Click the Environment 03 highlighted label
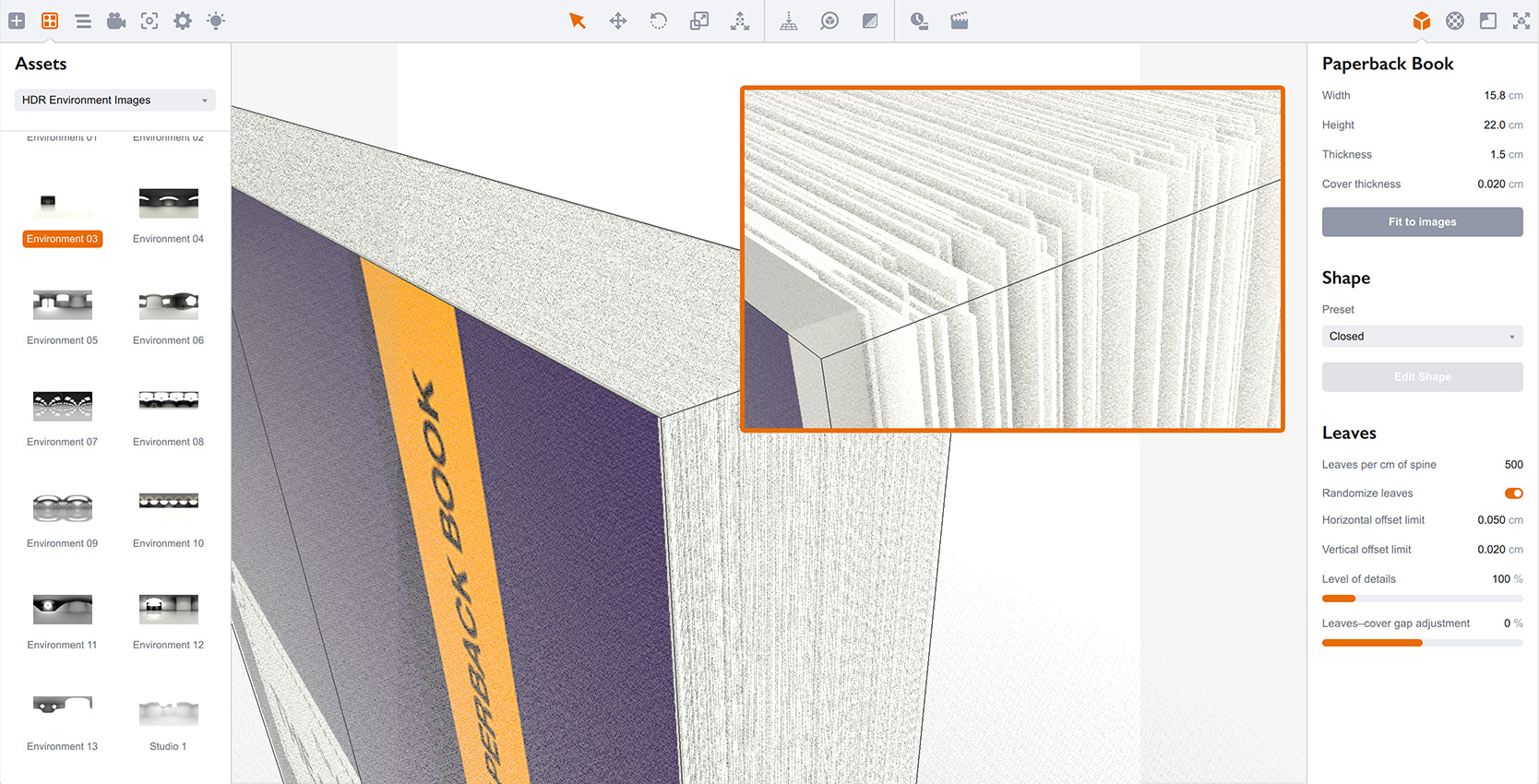 coord(62,239)
